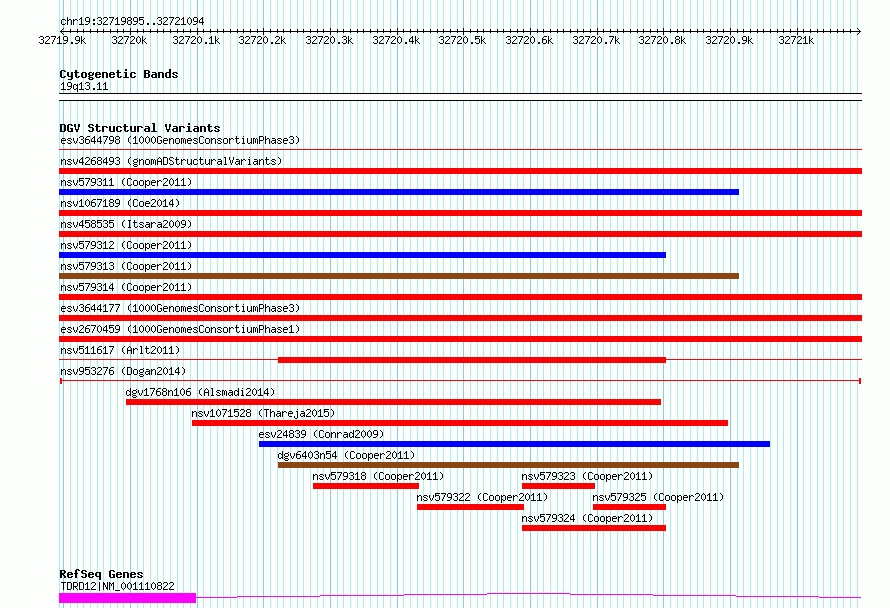Select the magenta TDRD12 exon block
Viewport: 890px width, 608px height.
tap(128, 598)
